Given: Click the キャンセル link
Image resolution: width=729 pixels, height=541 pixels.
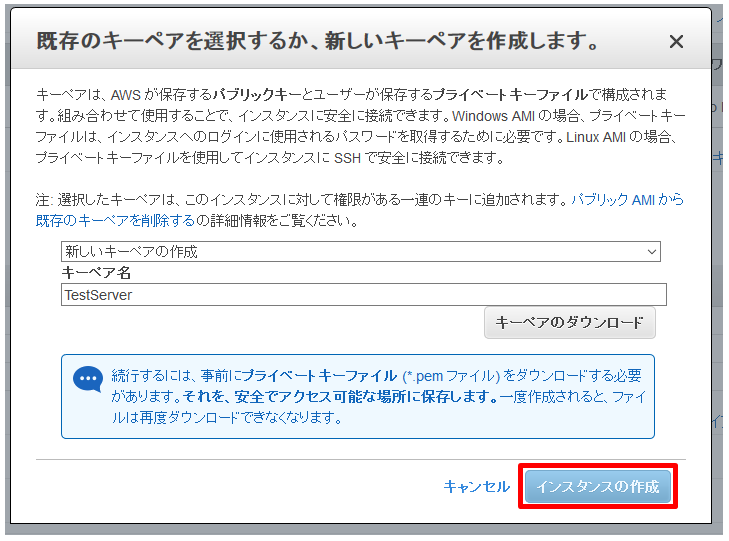Looking at the screenshot, I should (x=477, y=486).
